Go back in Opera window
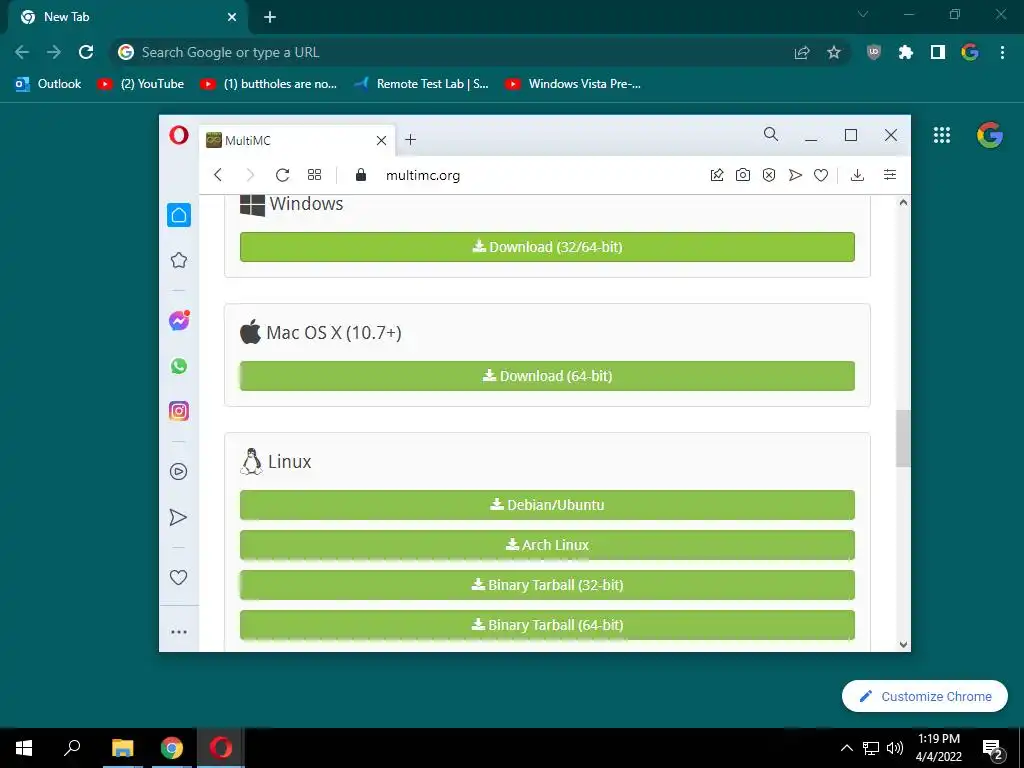 (x=218, y=175)
